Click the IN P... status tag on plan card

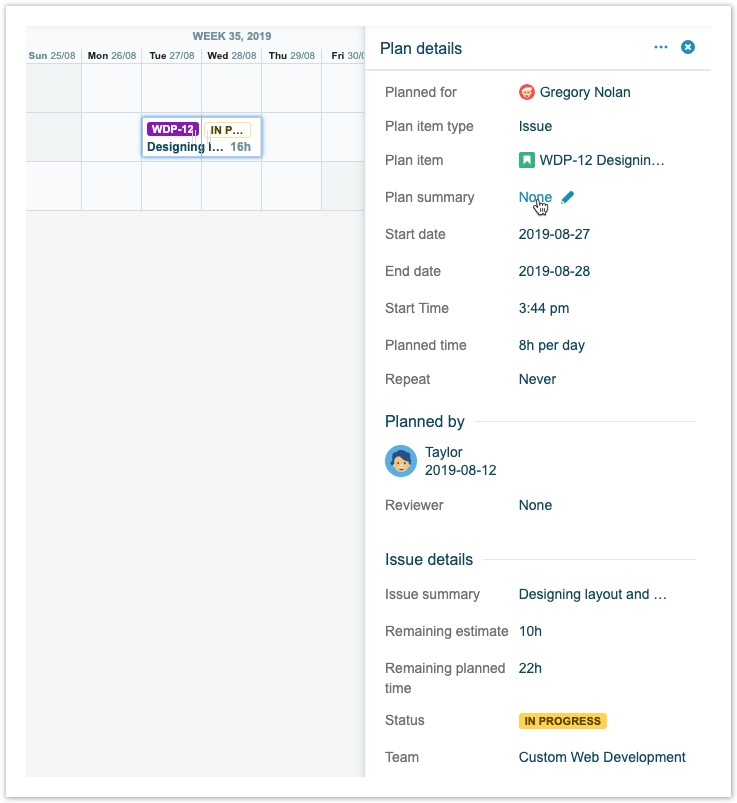pos(227,130)
